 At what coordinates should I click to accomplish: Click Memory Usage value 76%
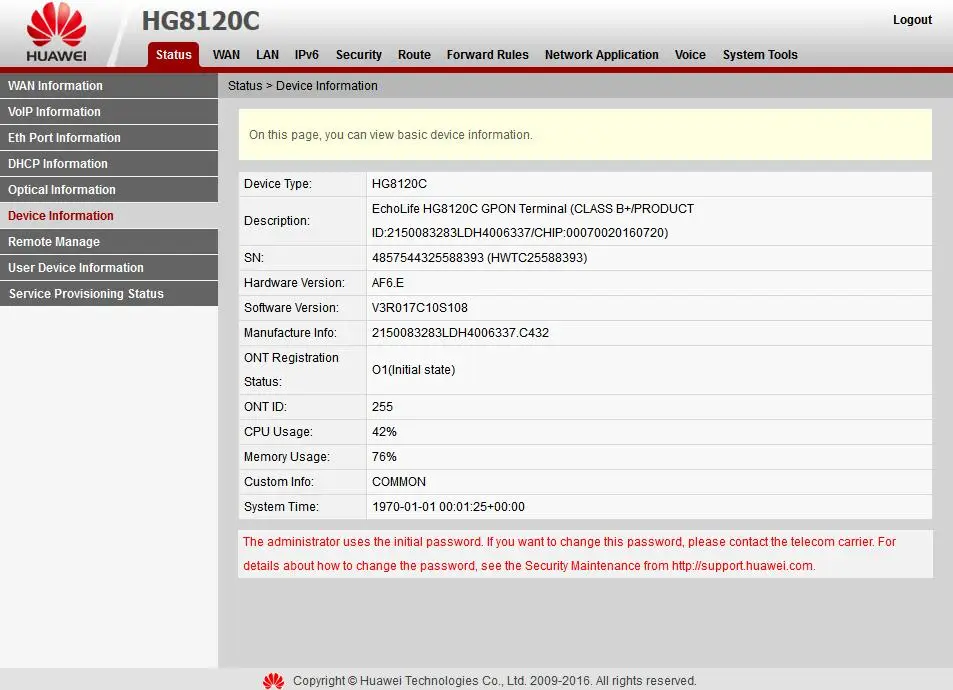(x=384, y=457)
